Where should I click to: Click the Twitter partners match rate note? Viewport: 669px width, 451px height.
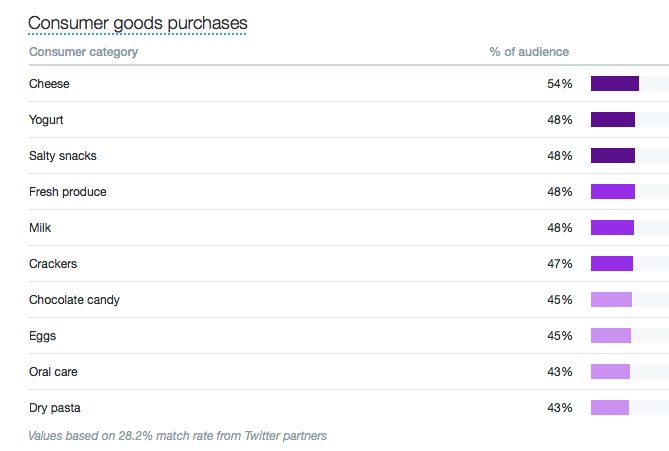(x=178, y=436)
